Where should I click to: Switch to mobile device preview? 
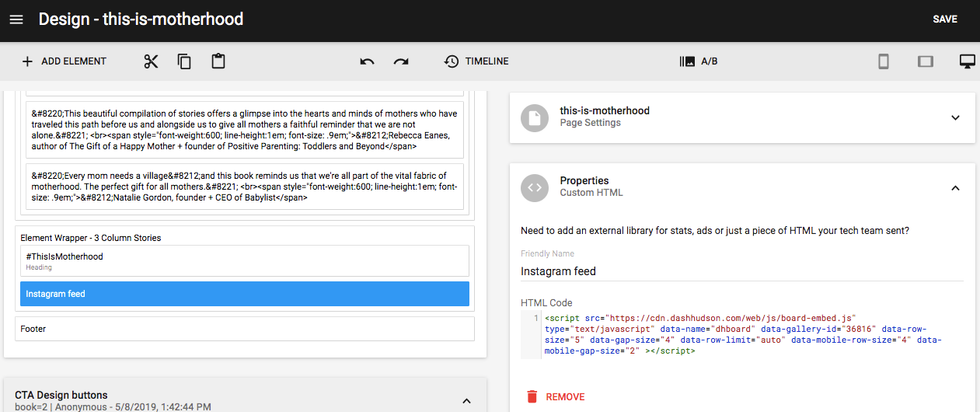pos(883,61)
